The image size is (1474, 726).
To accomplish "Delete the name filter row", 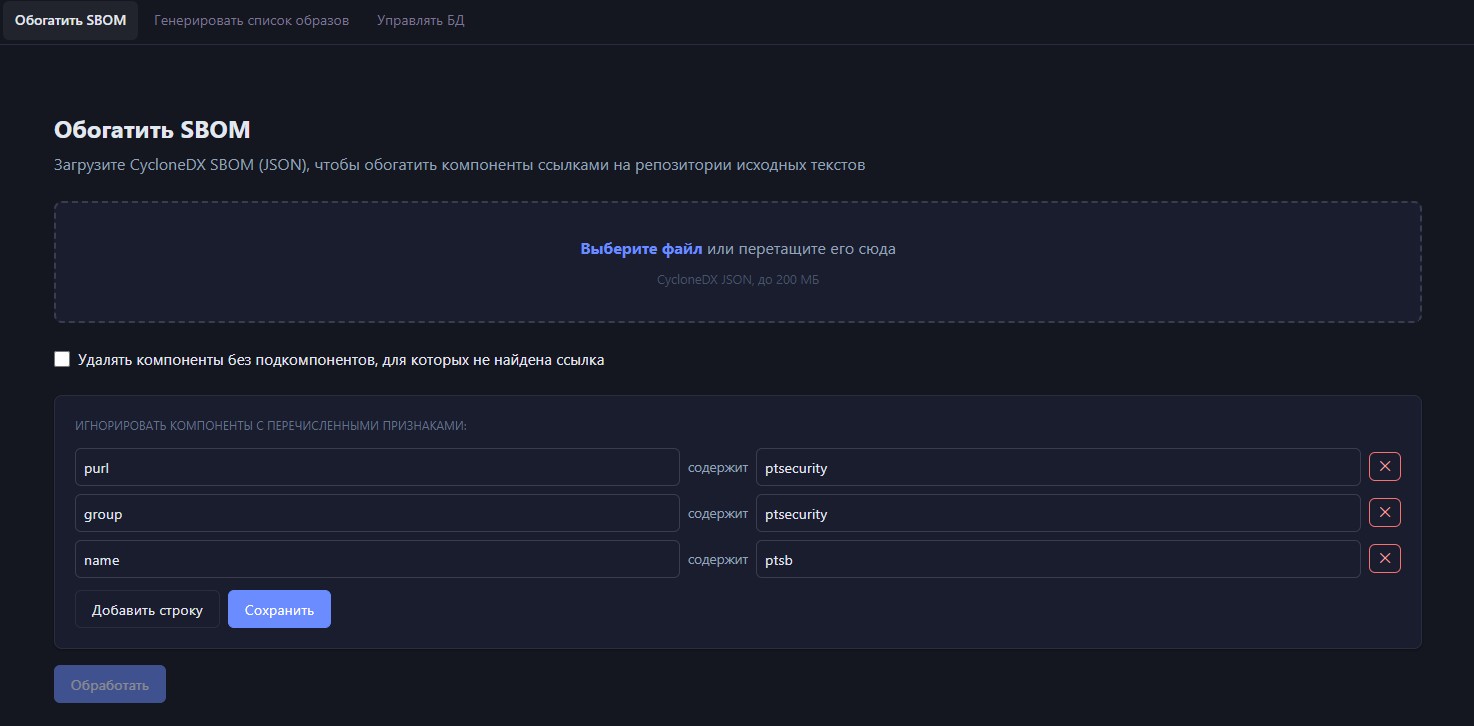I will (x=1384, y=559).
